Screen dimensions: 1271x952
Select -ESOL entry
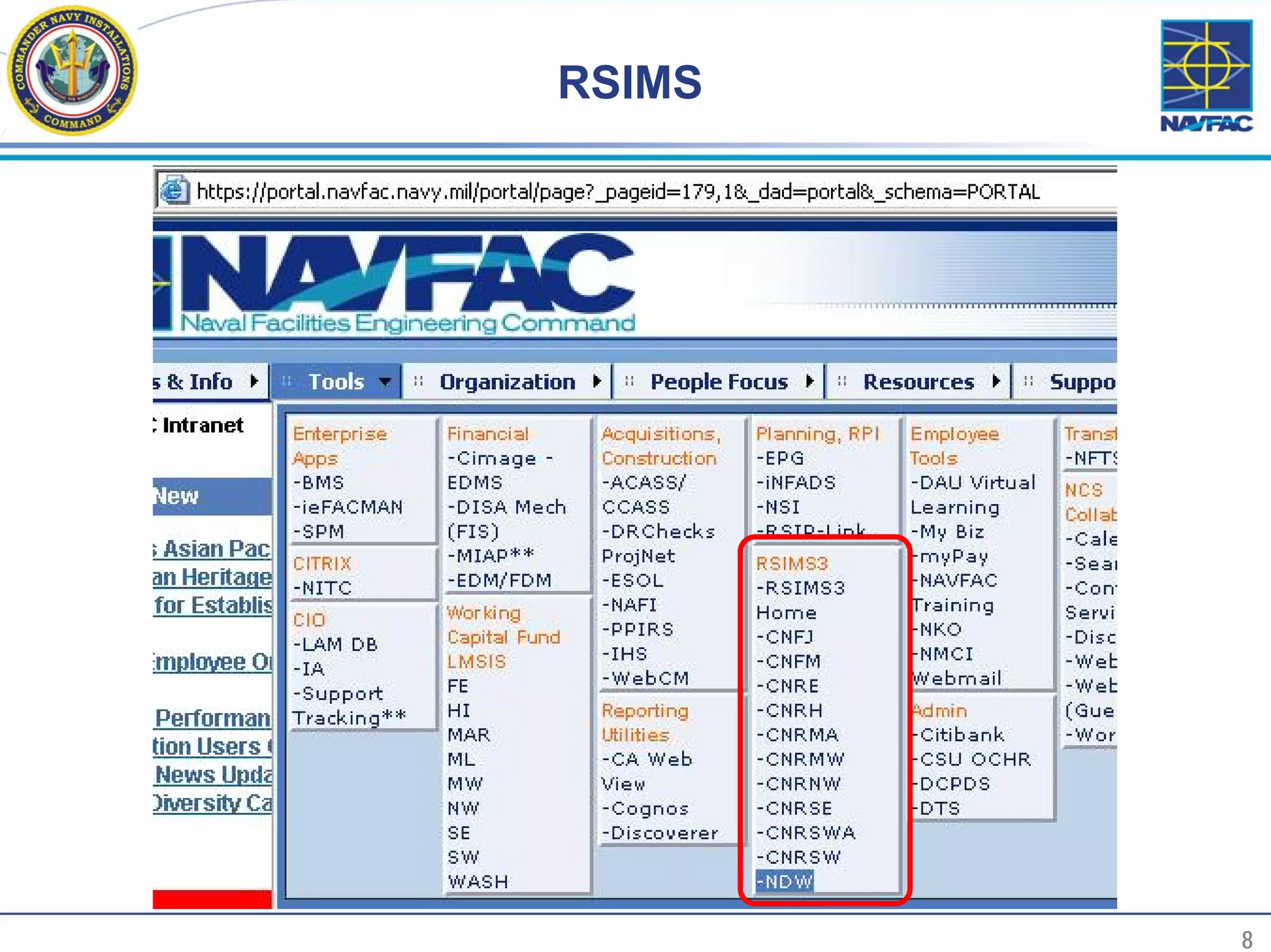click(x=633, y=580)
